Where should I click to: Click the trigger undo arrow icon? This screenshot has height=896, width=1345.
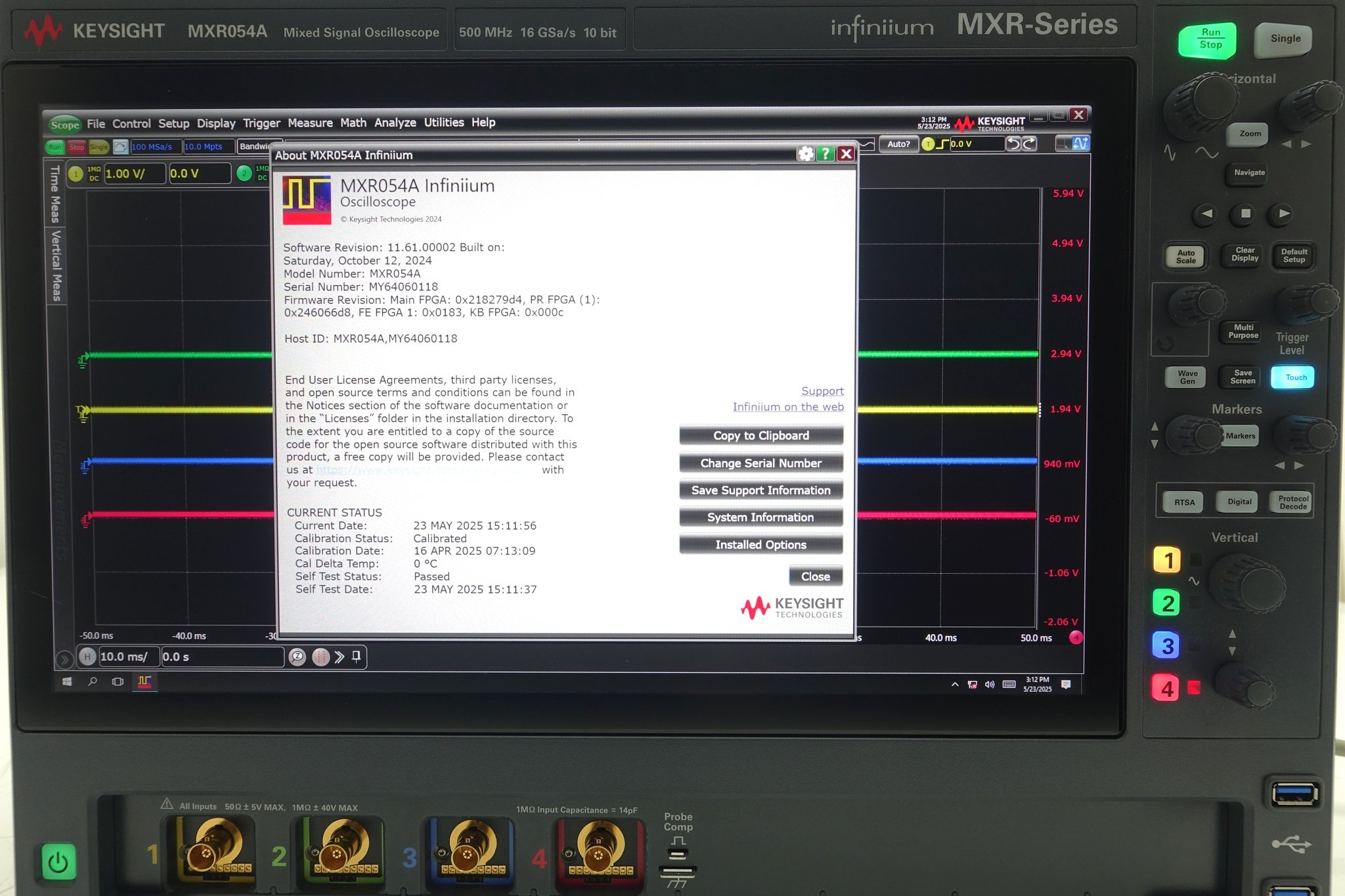(x=1014, y=144)
